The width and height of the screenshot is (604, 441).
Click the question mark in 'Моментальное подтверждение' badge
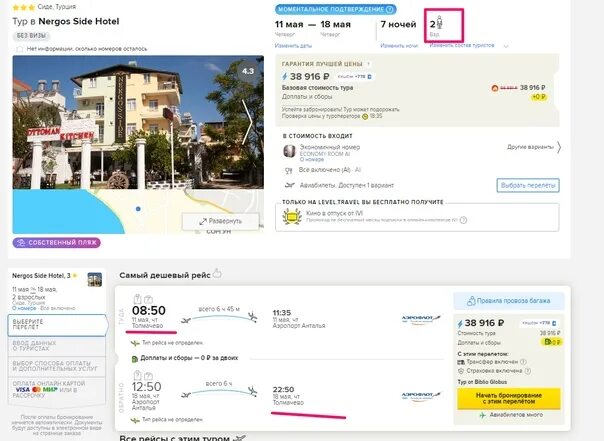tap(390, 9)
